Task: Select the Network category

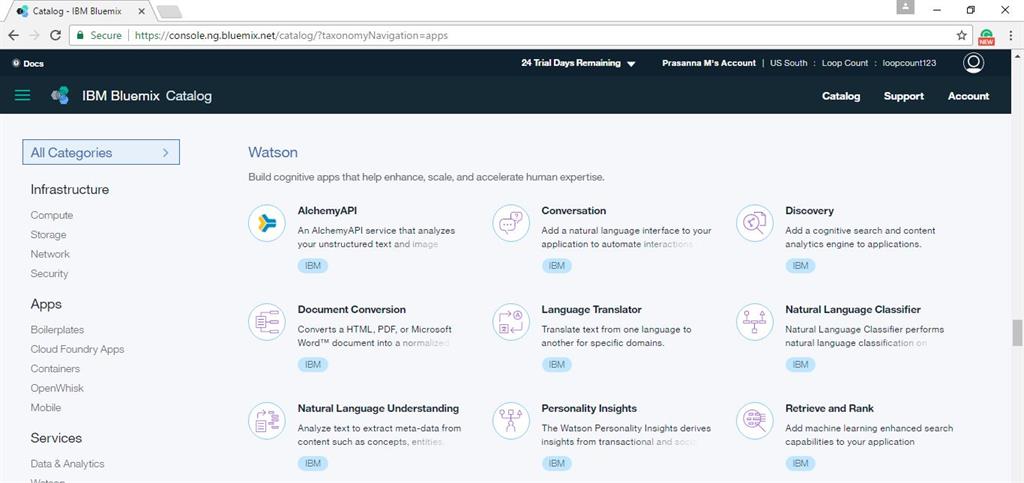Action: (50, 254)
